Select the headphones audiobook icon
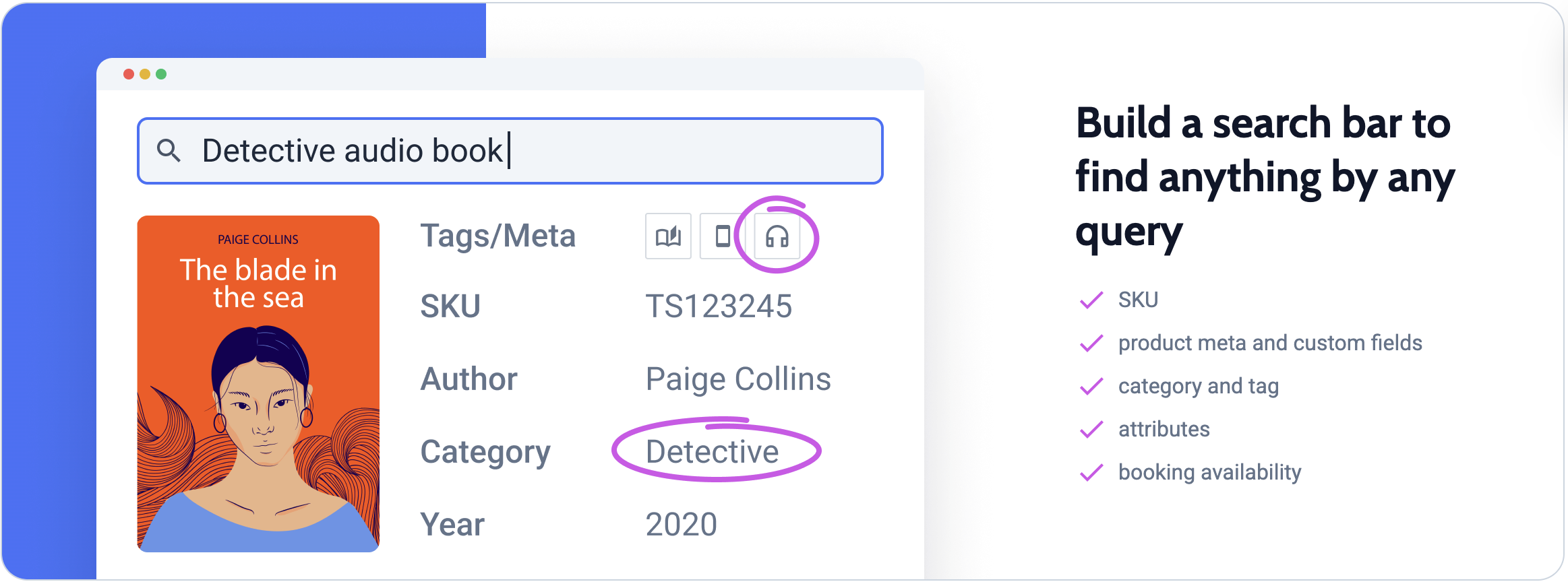 click(777, 236)
